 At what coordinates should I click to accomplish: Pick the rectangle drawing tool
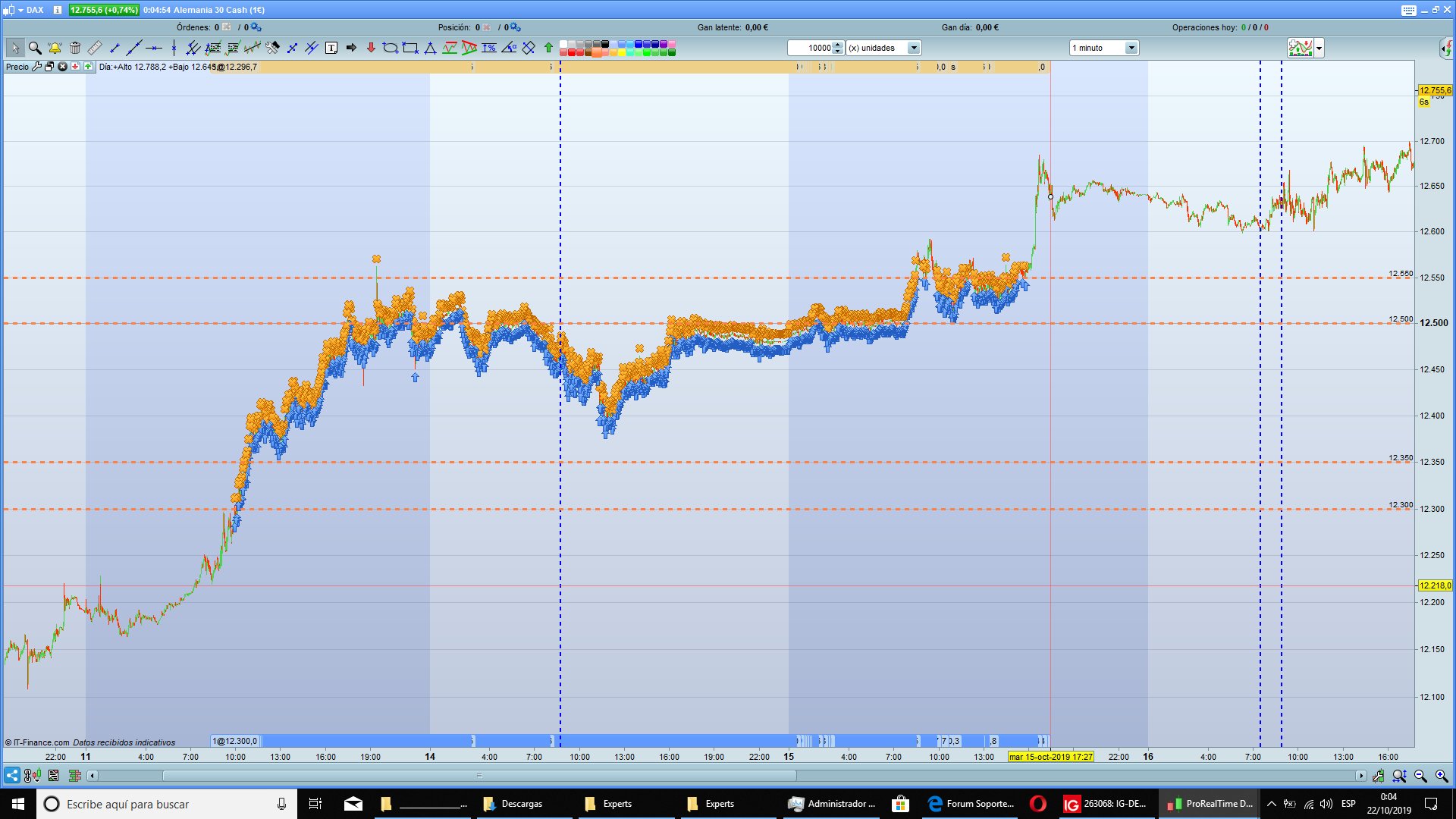pos(410,48)
